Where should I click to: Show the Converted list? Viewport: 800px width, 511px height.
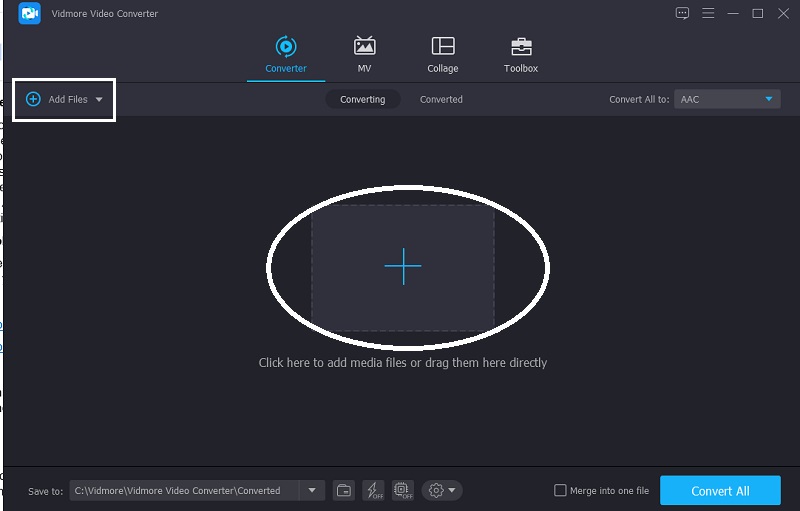(x=441, y=99)
